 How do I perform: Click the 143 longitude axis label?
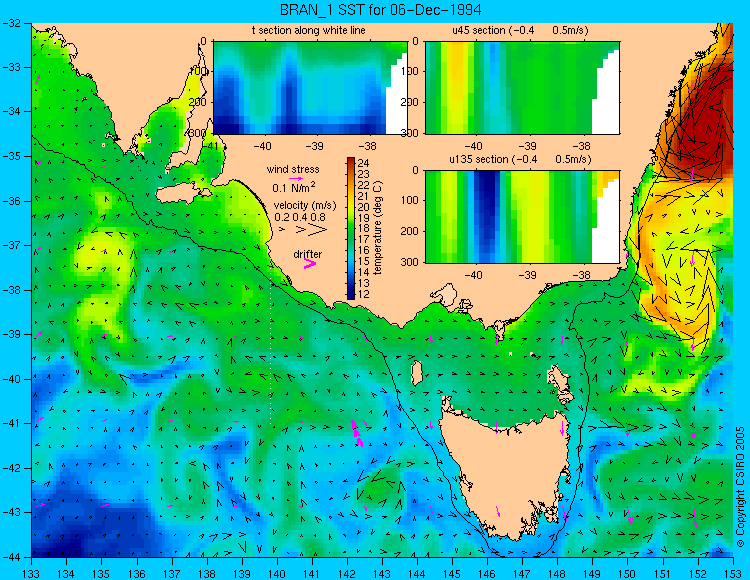click(x=382, y=574)
